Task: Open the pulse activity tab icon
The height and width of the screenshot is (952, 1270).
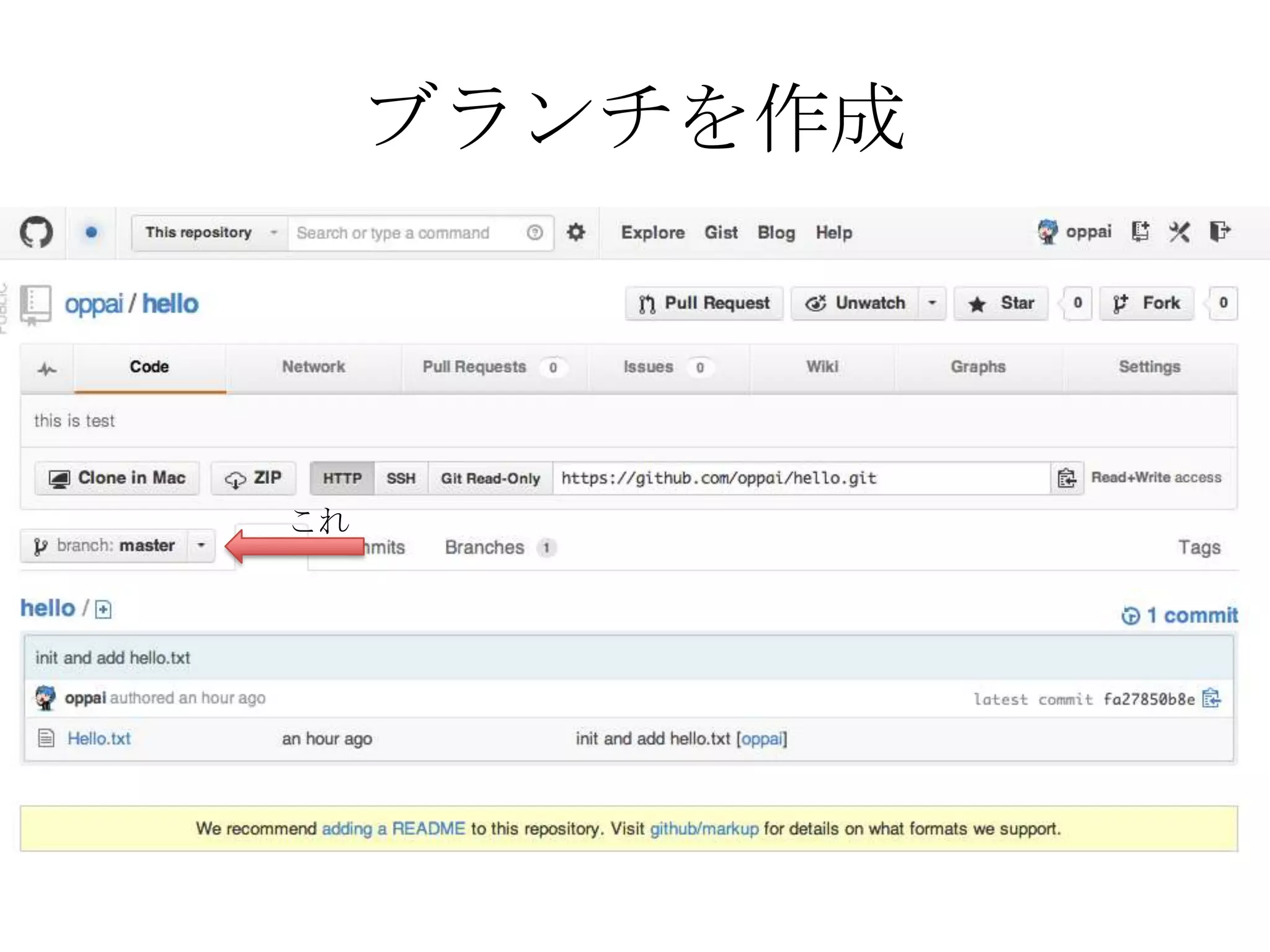Action: (x=47, y=369)
